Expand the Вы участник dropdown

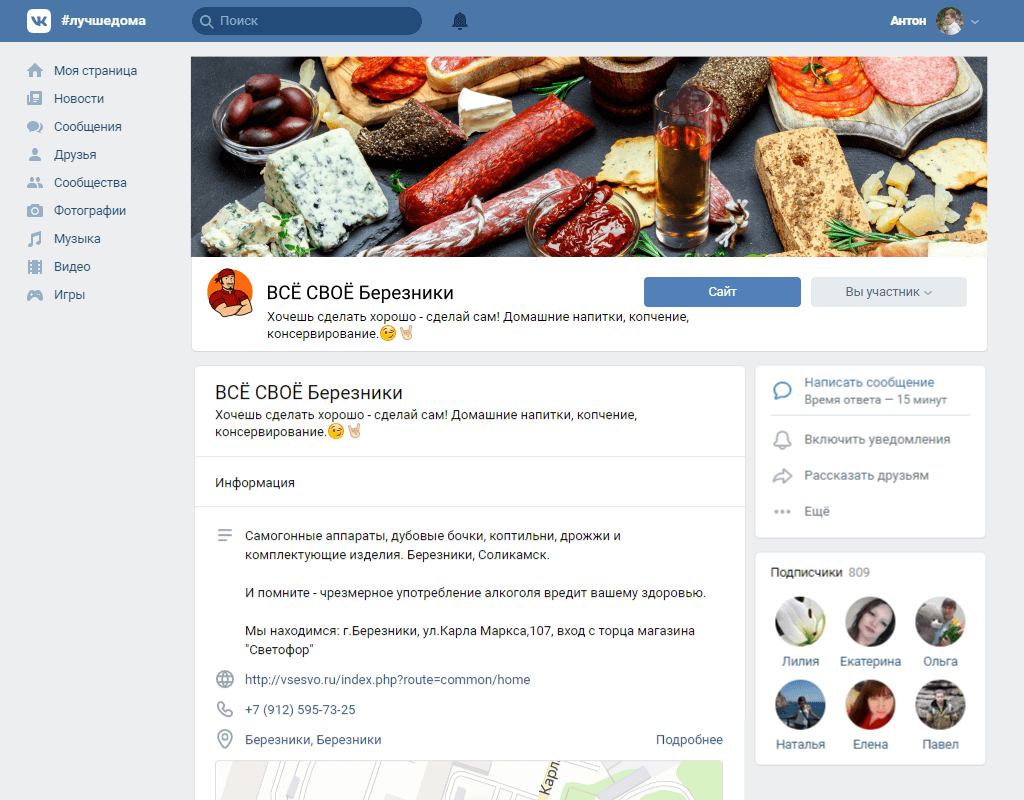click(888, 292)
